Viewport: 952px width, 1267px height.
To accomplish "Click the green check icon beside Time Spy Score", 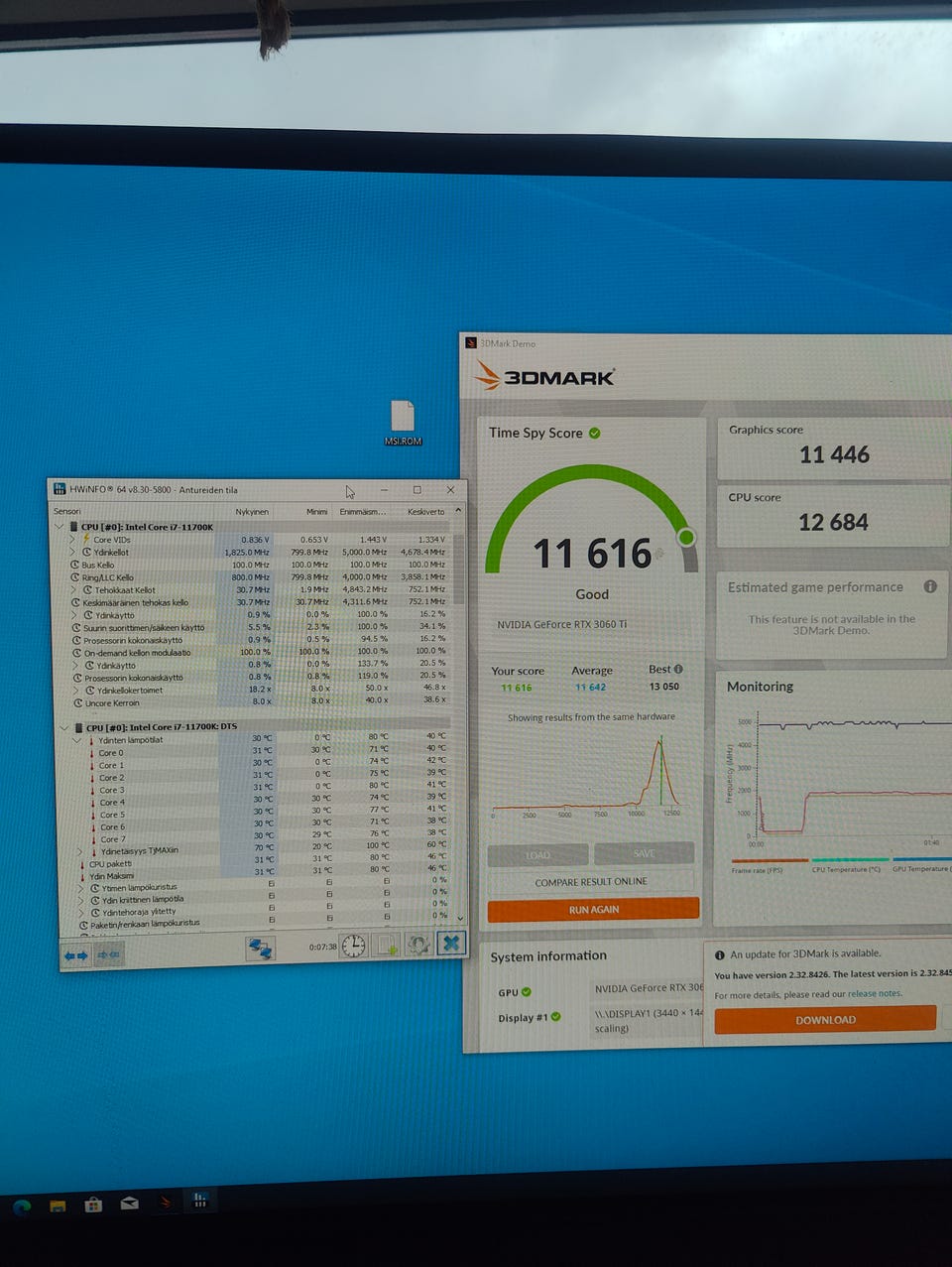I will coord(595,433).
